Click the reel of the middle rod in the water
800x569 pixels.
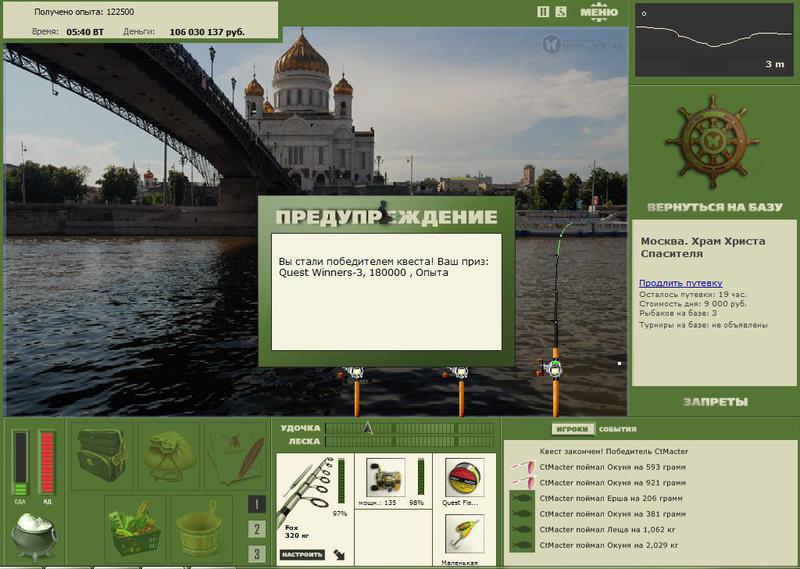[x=458, y=374]
